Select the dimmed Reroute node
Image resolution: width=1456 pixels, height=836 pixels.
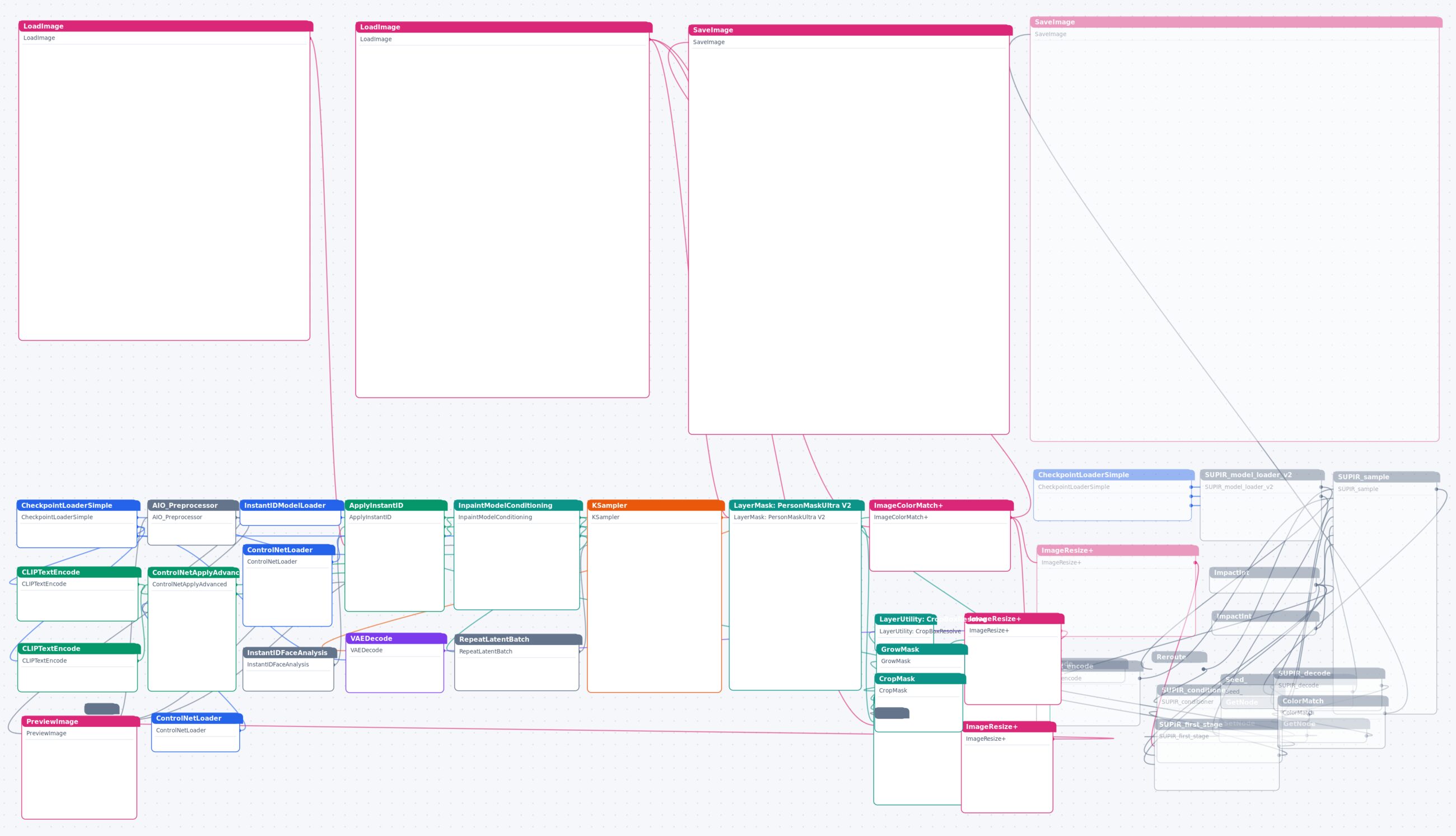click(x=1179, y=657)
